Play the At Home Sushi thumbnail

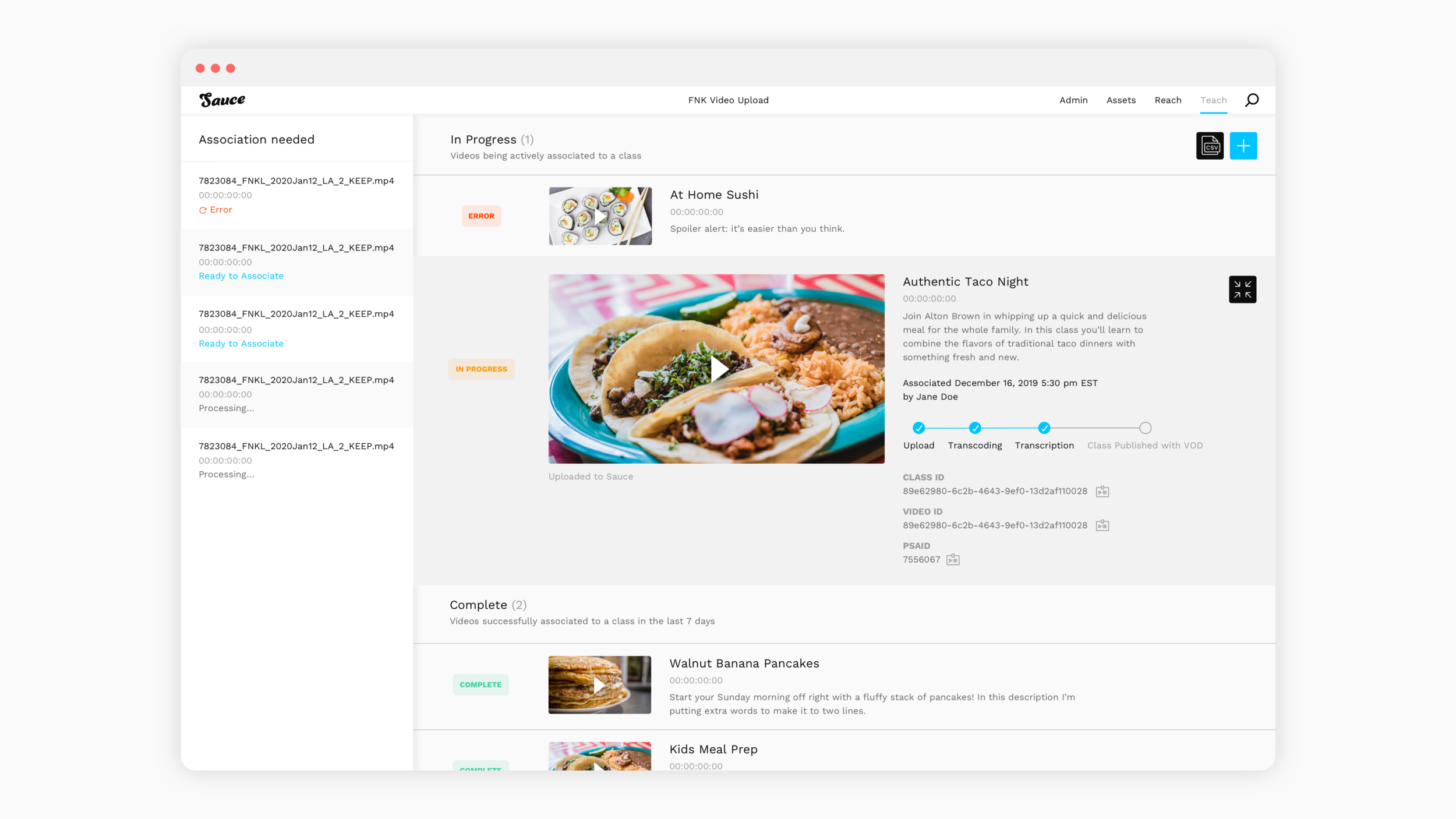(600, 216)
